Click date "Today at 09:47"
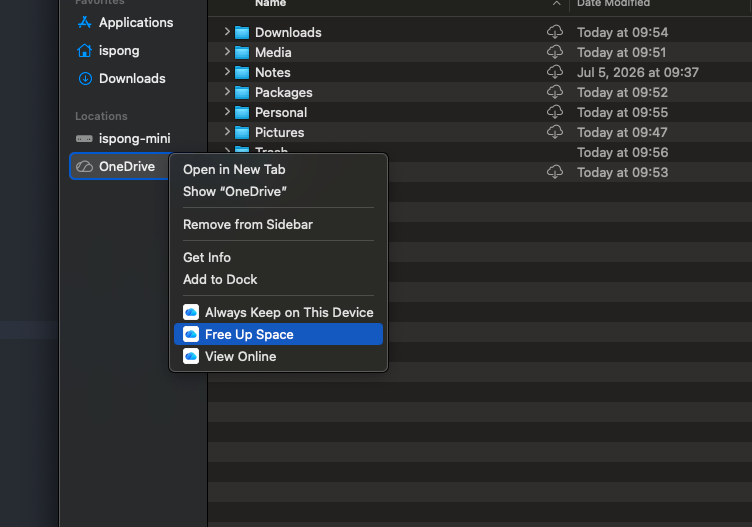The width and height of the screenshot is (752, 527). (x=622, y=132)
